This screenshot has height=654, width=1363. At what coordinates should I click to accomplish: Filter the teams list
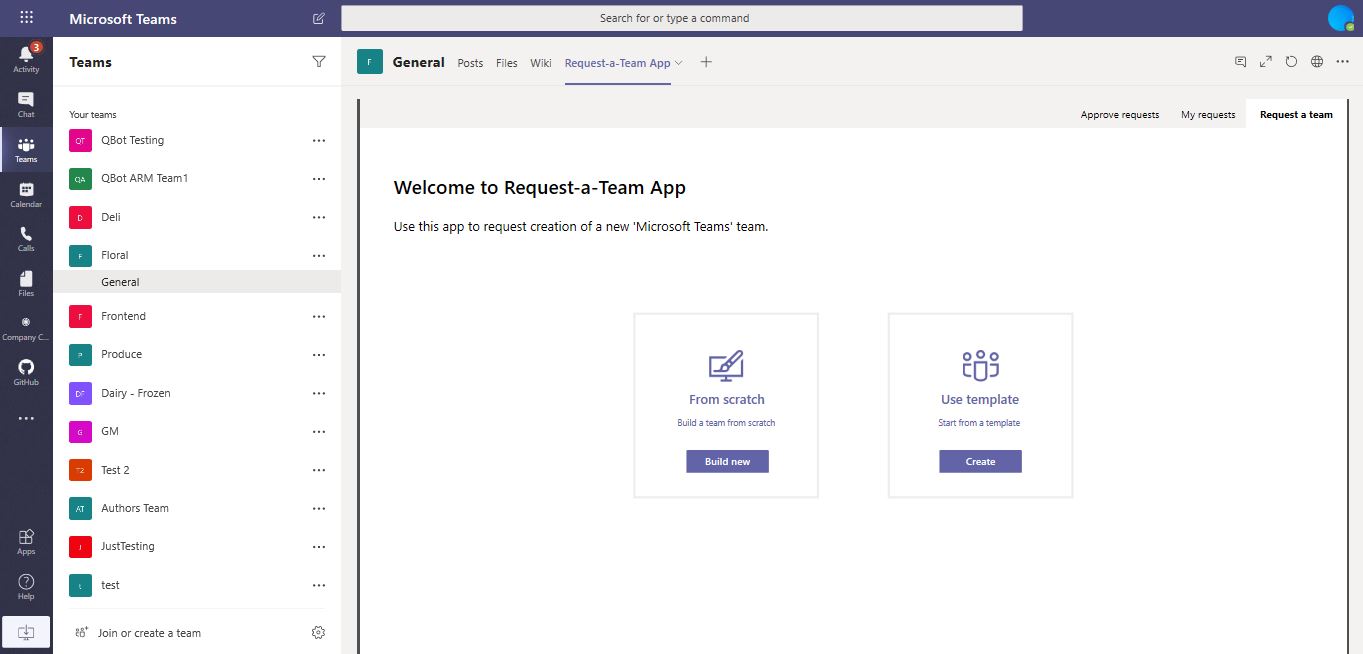pyautogui.click(x=319, y=62)
